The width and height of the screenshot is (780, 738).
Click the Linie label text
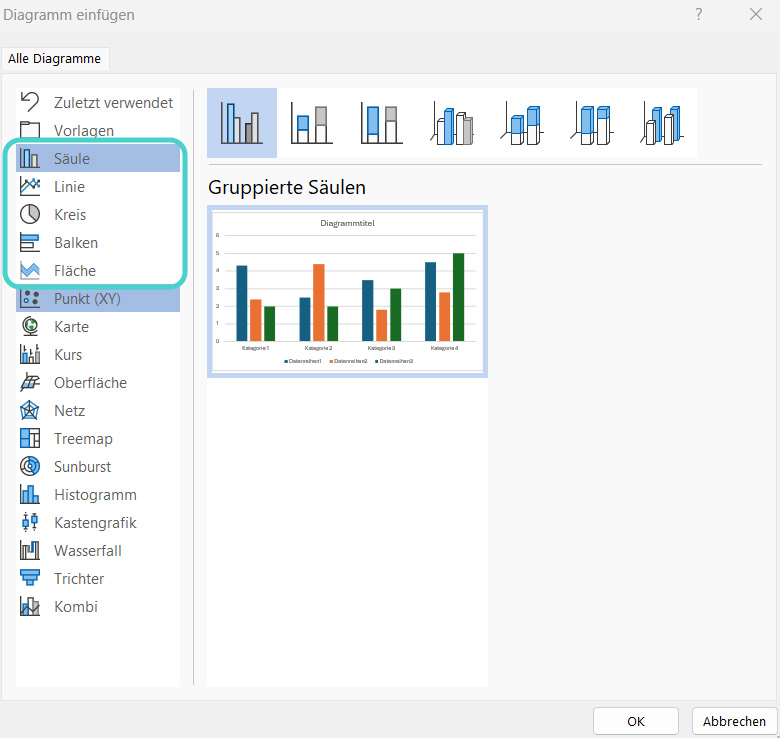pos(70,186)
